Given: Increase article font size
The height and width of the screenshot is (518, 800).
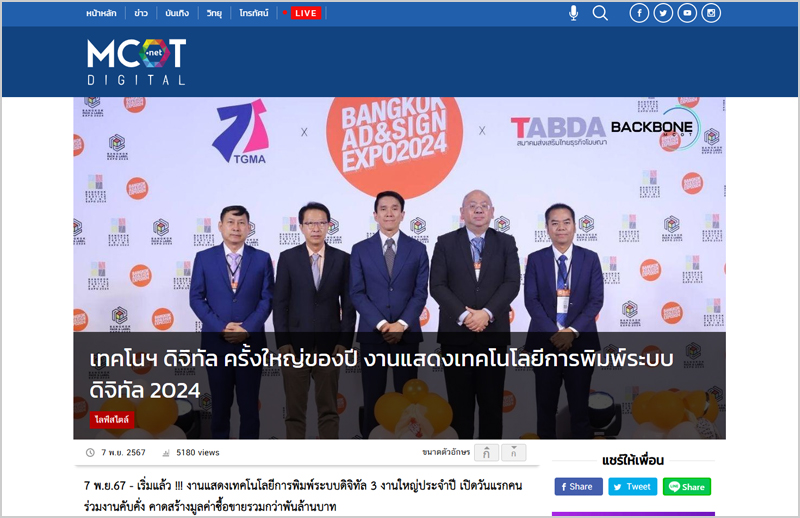Looking at the screenshot, I should pyautogui.click(x=486, y=452).
